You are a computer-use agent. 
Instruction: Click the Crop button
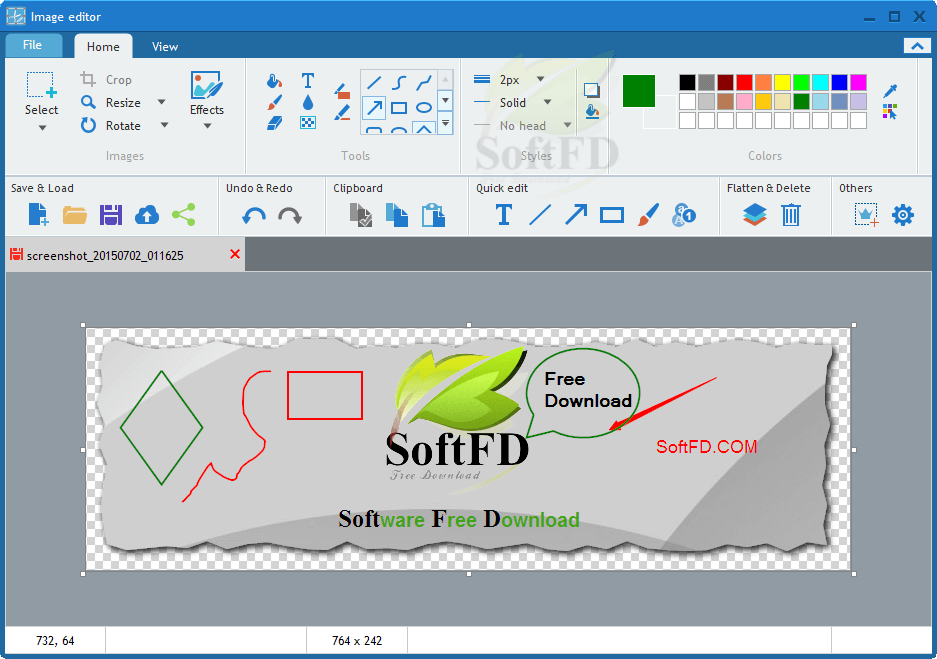tap(106, 79)
